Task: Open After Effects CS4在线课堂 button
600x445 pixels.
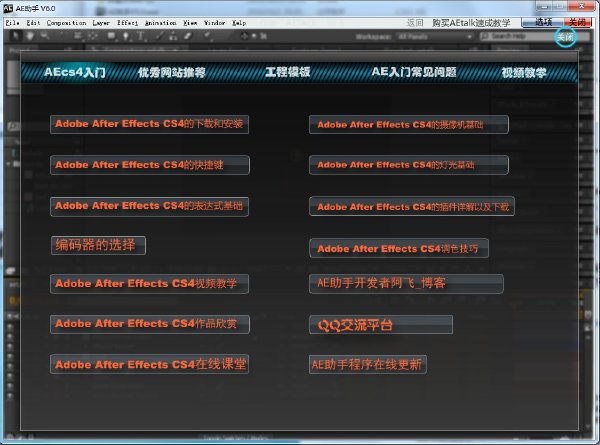Action: tap(149, 364)
